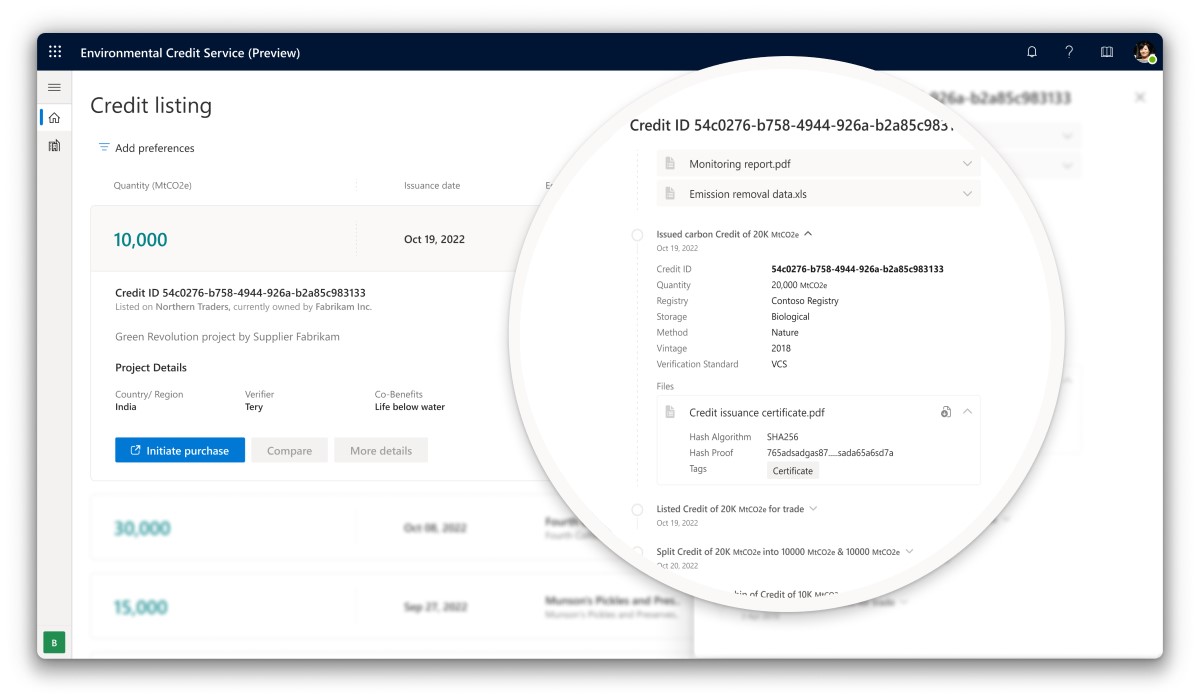Image resolution: width=1200 pixels, height=700 pixels.
Task: Open the Help question mark
Action: click(1068, 51)
